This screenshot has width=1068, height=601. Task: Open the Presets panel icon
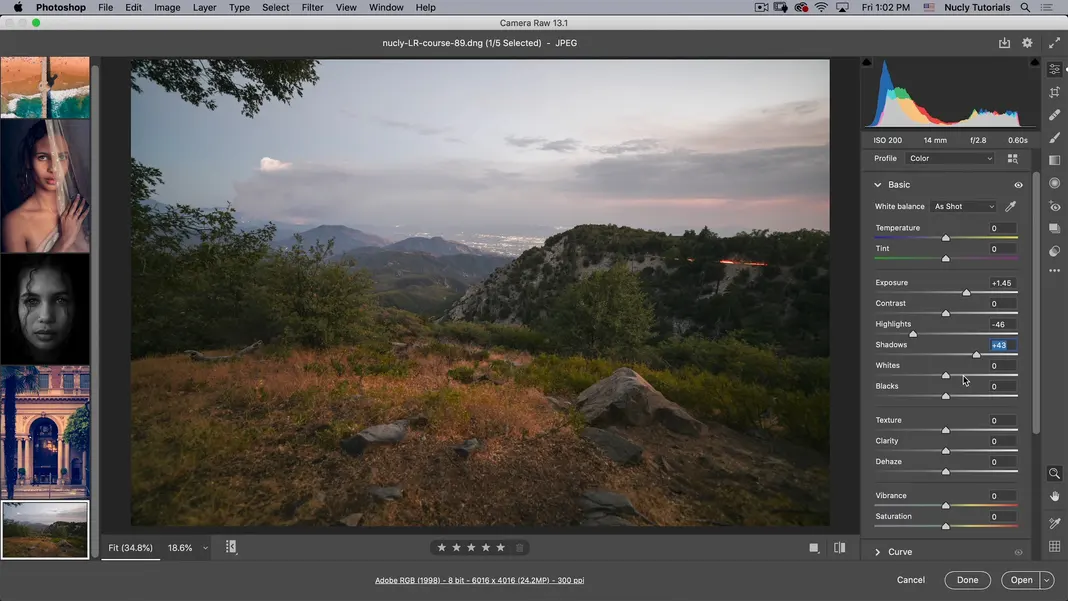tap(1054, 251)
